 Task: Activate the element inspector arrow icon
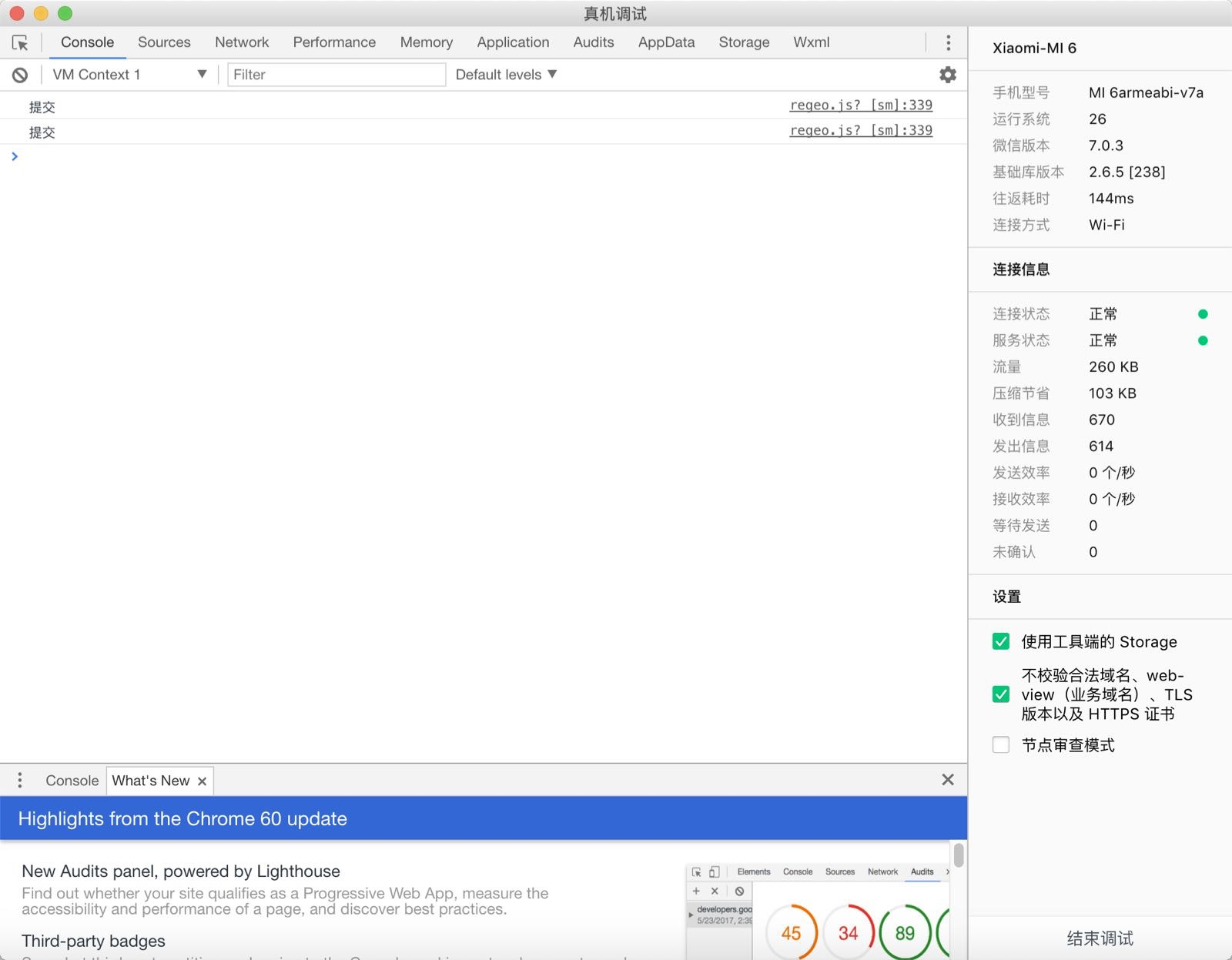click(20, 42)
